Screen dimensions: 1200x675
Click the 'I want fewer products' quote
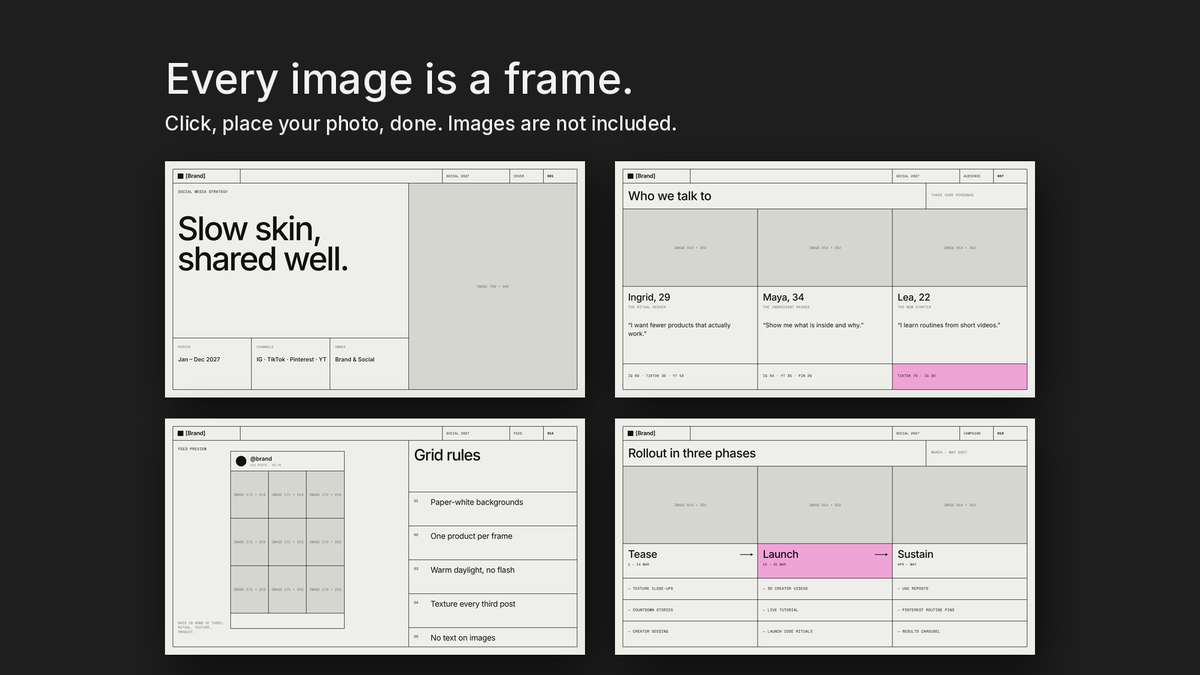coord(680,329)
